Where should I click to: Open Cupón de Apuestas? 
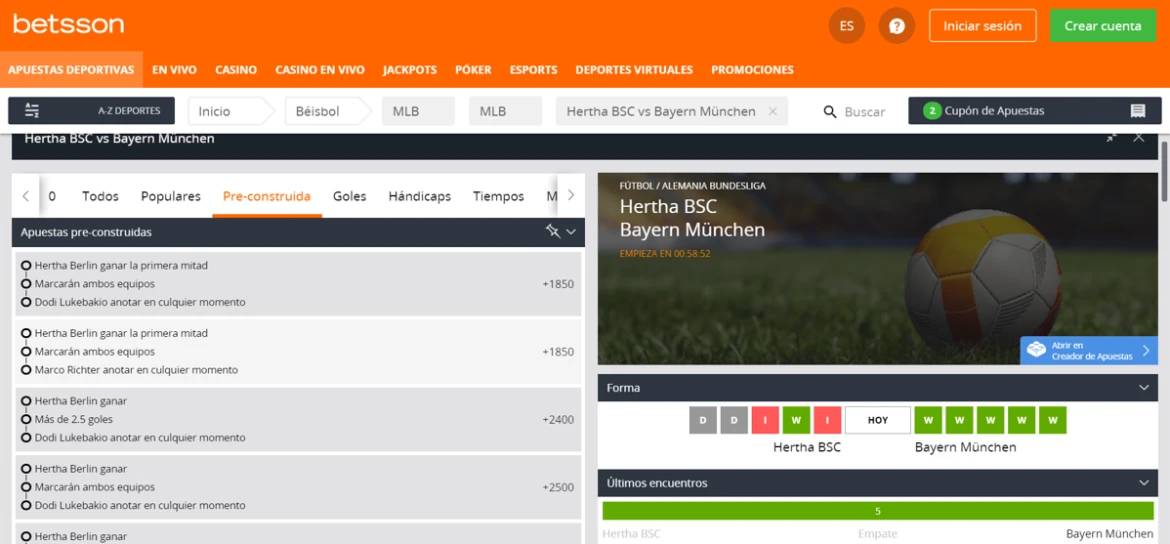coord(1034,110)
